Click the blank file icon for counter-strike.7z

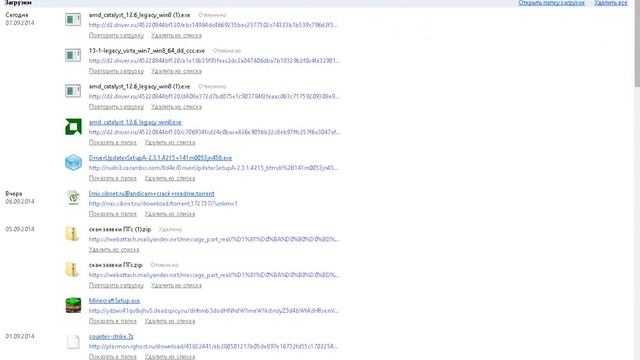point(73,341)
